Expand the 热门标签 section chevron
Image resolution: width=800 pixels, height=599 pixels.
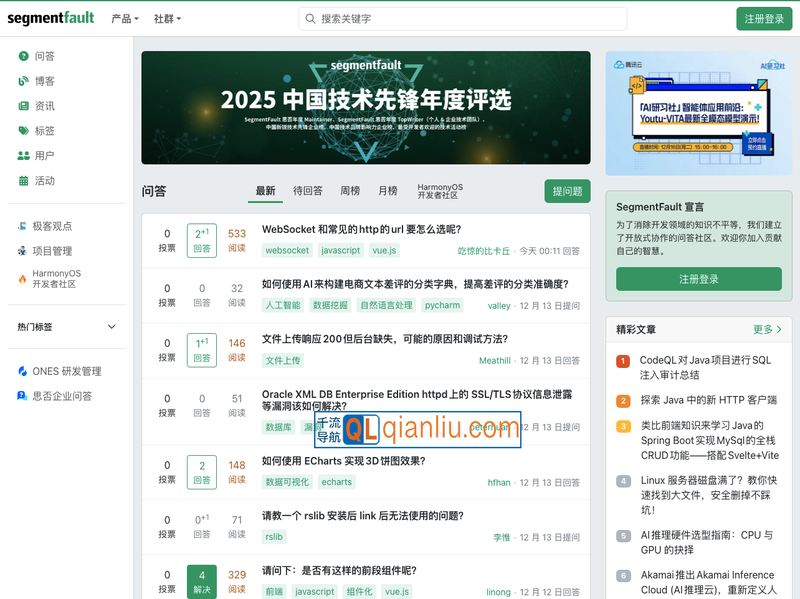click(112, 327)
